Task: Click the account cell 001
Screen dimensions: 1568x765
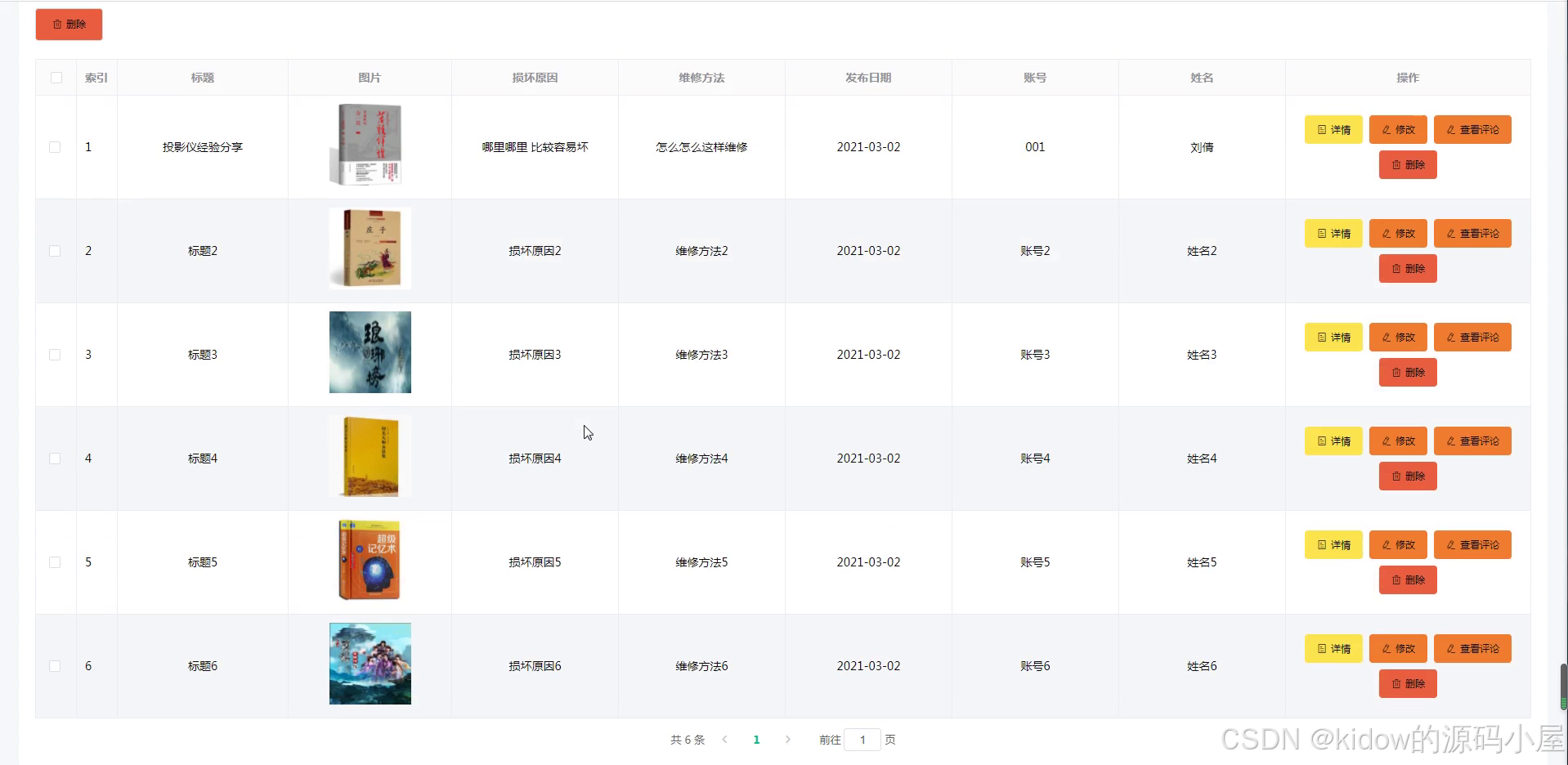Action: click(x=1035, y=147)
